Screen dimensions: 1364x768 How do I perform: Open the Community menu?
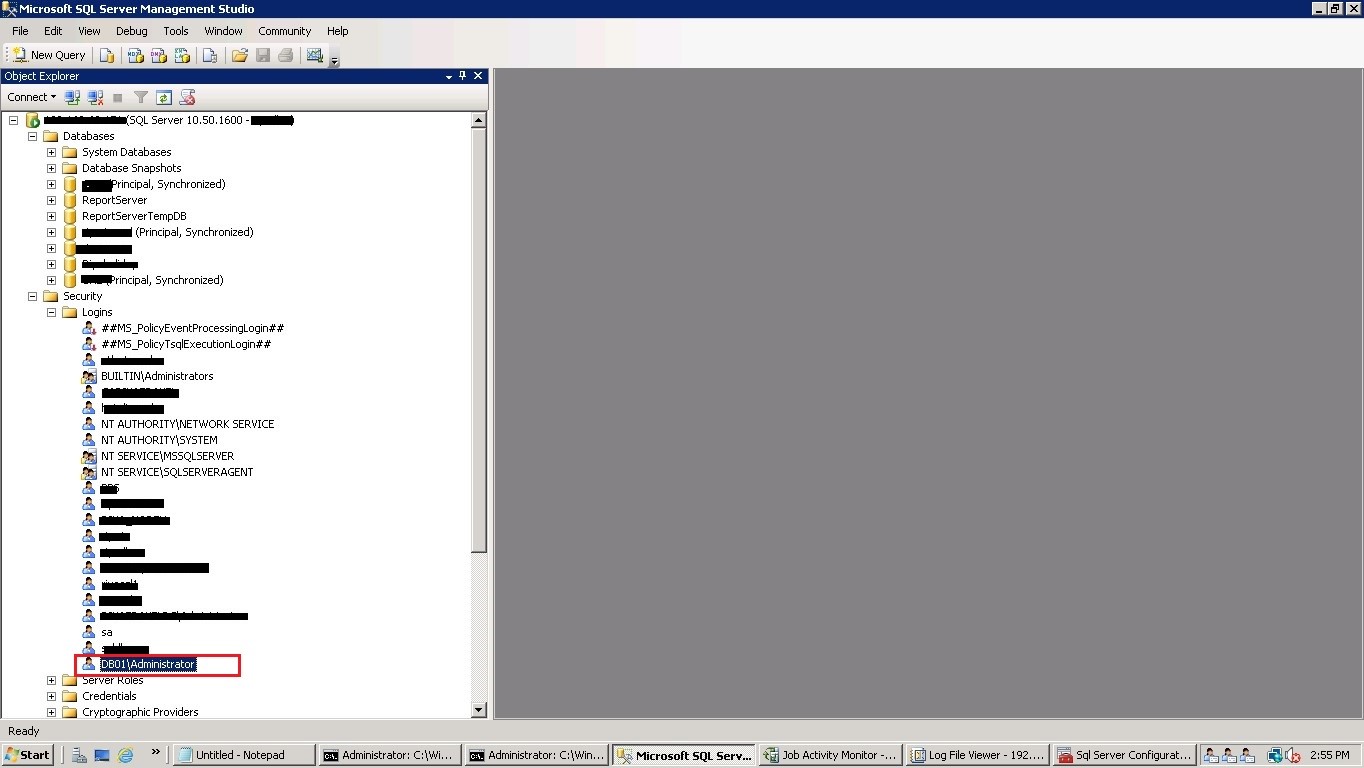point(285,31)
